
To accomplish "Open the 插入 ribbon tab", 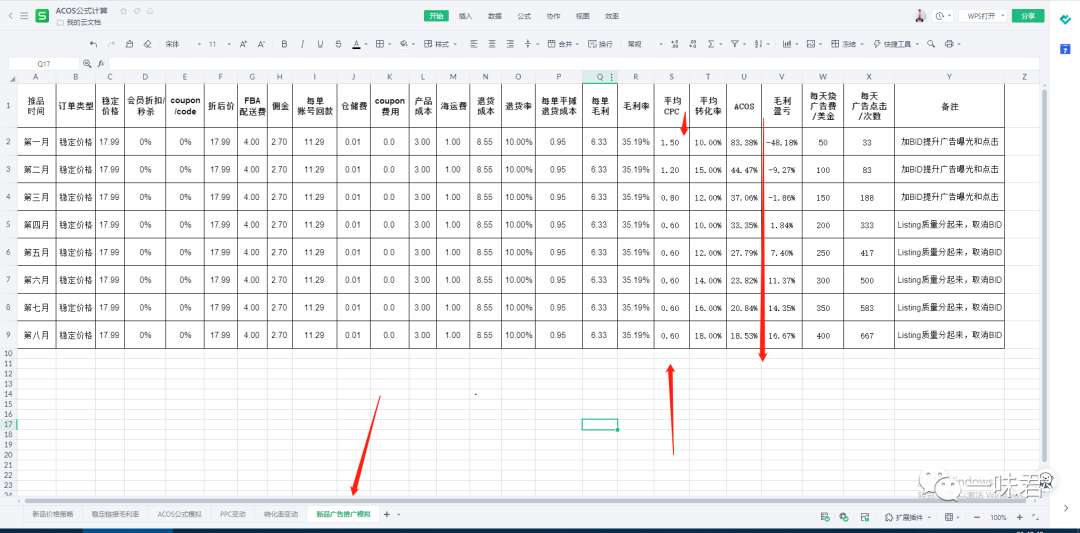I will [466, 16].
